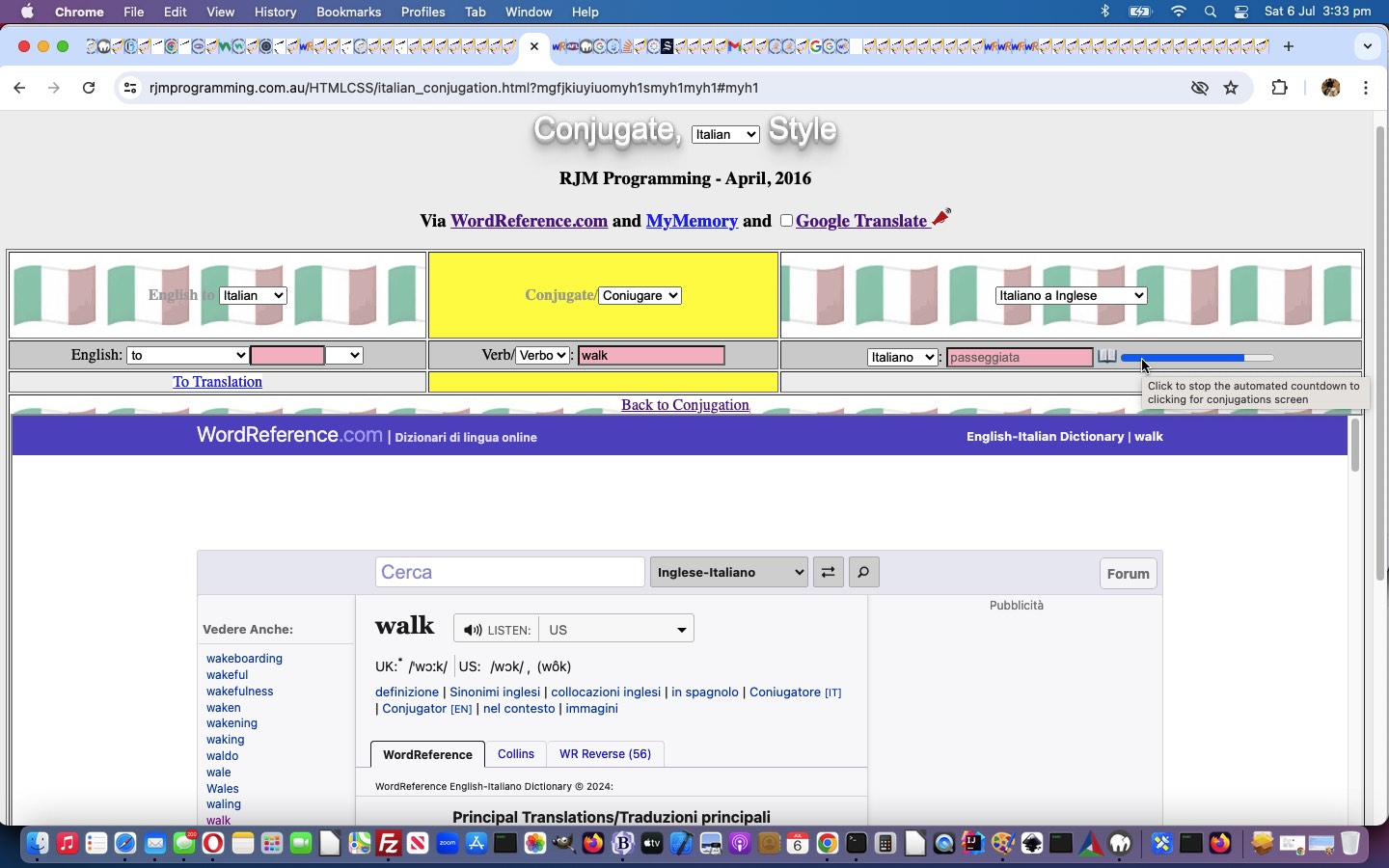Click the inner WordReference frame scrollbar
The image size is (1389, 868).
pyautogui.click(x=1354, y=446)
